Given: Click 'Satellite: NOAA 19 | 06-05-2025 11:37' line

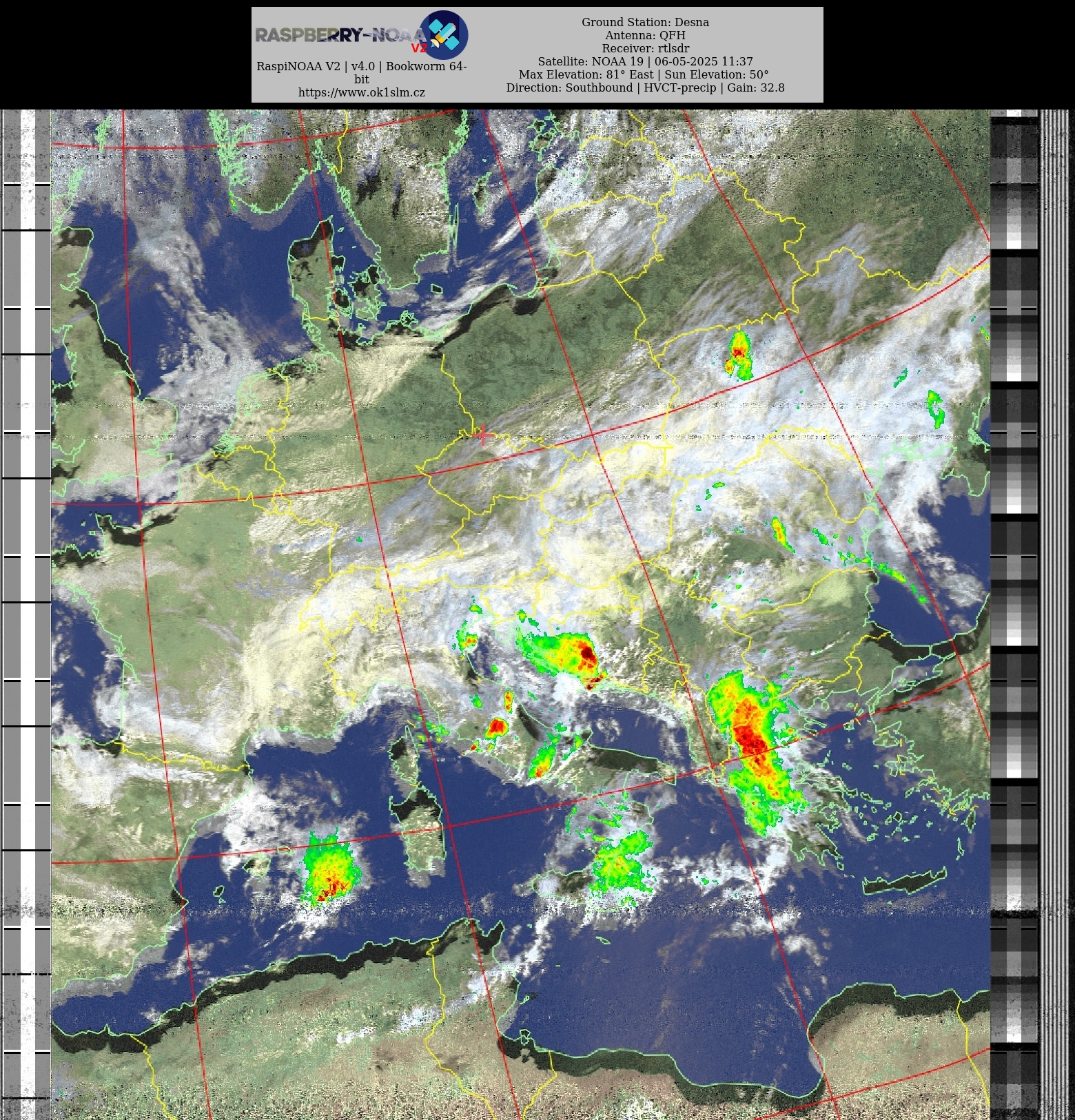Looking at the screenshot, I should [x=645, y=61].
